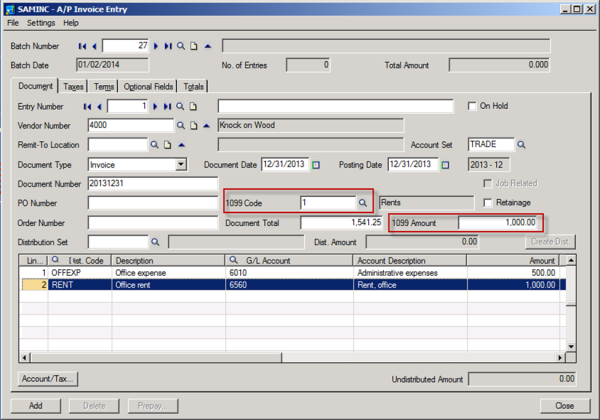Click the Account Description column header

409,260
